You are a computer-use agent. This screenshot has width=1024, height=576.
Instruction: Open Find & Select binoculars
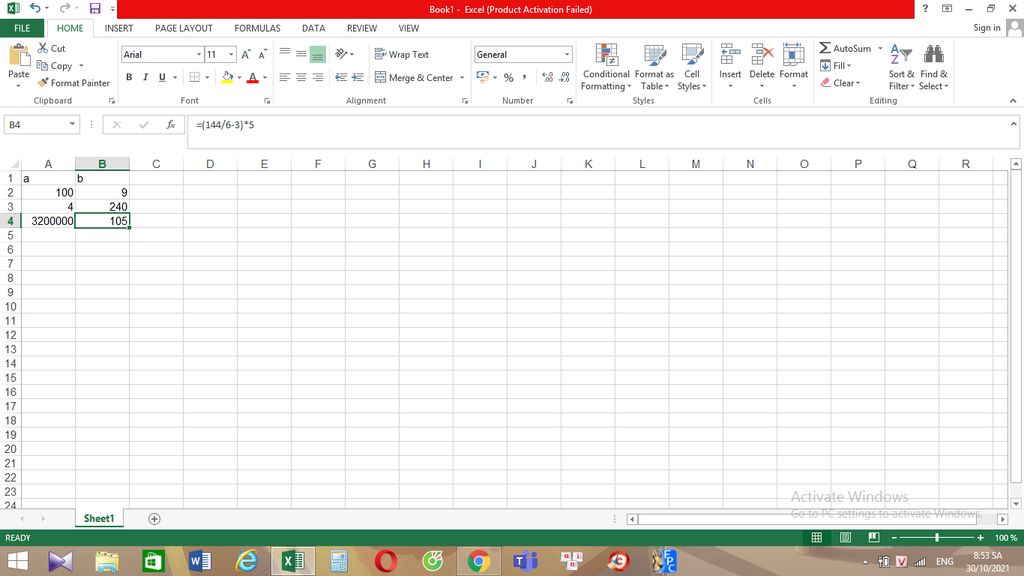point(934,67)
